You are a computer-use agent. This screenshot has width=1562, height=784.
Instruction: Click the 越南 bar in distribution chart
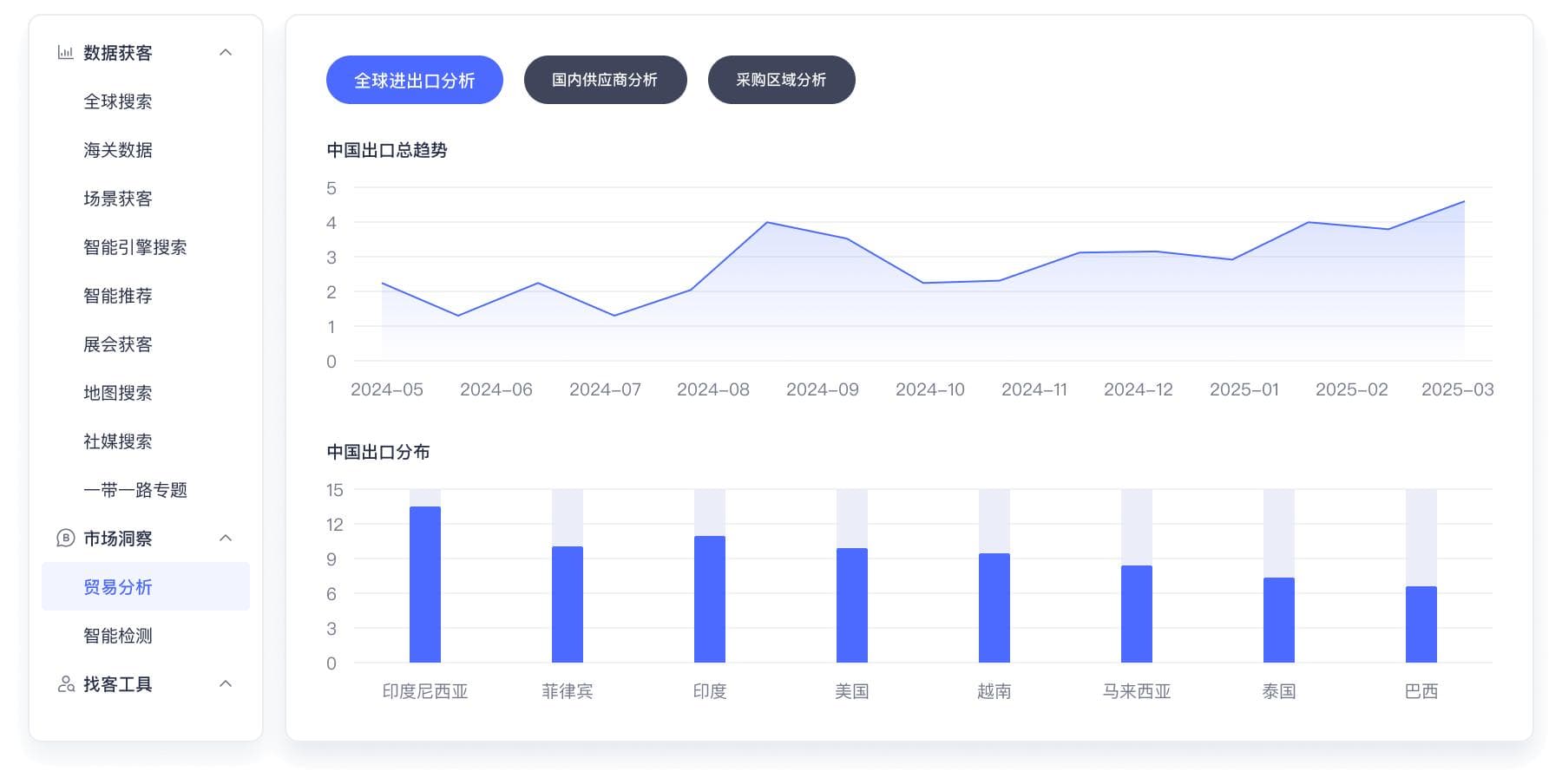pyautogui.click(x=994, y=608)
